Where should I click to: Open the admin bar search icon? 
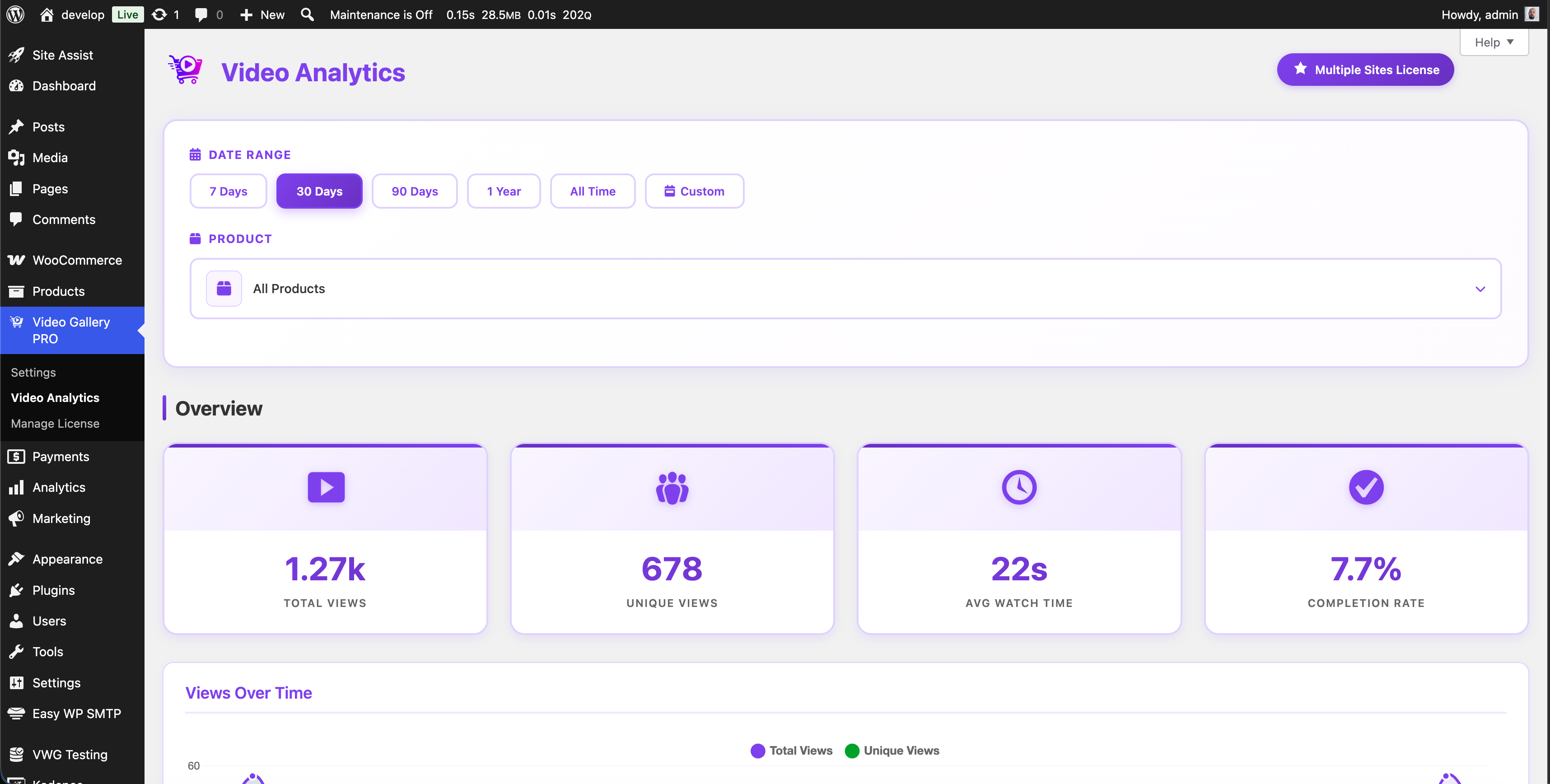tap(307, 14)
